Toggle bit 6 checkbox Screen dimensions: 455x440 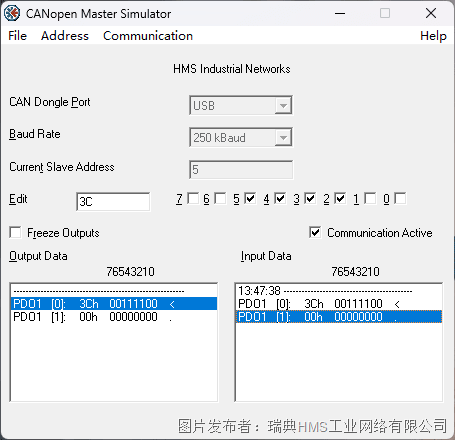[220, 198]
